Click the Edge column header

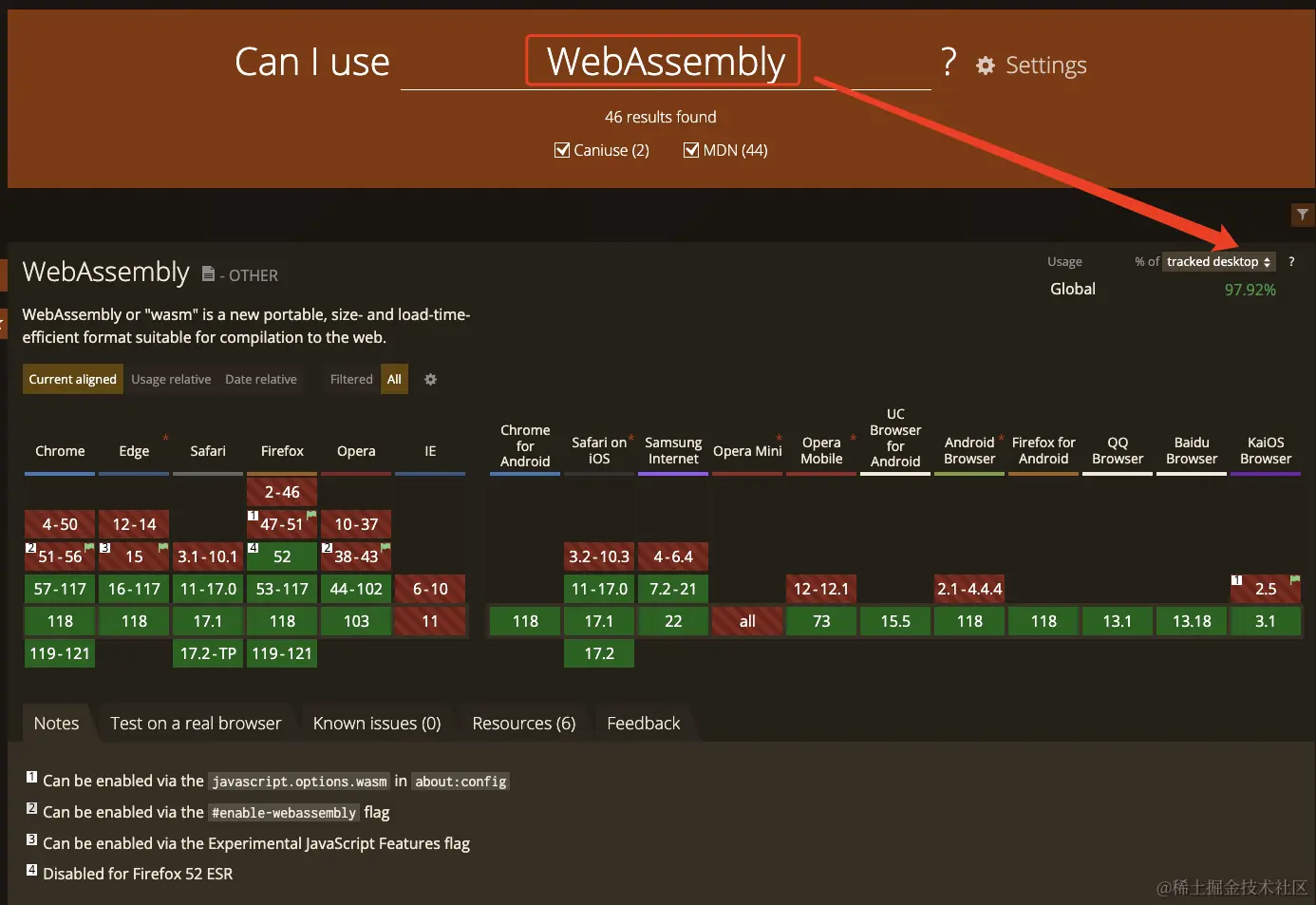point(134,451)
